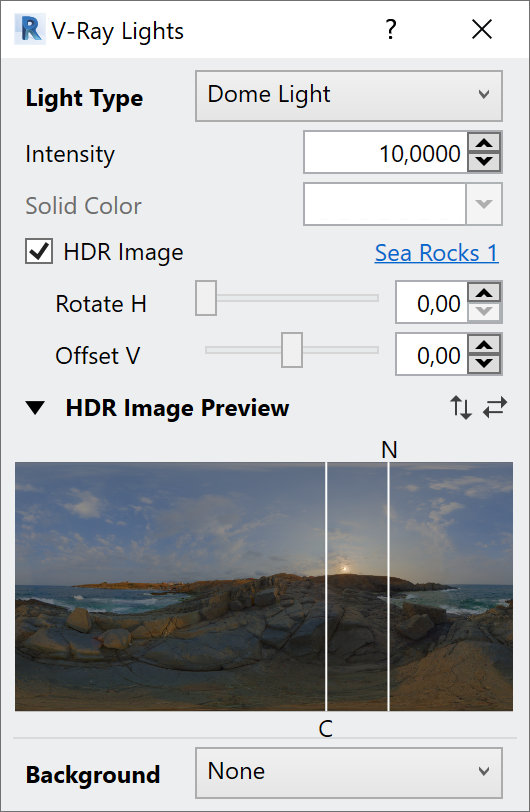Decrease Intensity with the down arrow
The height and width of the screenshot is (812, 530).
[x=484, y=161]
